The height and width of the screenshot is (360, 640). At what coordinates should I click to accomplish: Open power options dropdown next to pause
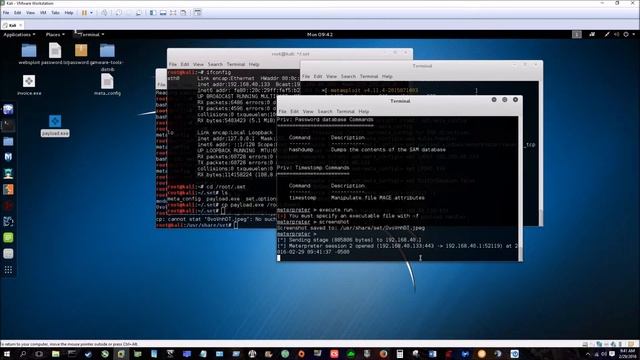(x=91, y=13)
